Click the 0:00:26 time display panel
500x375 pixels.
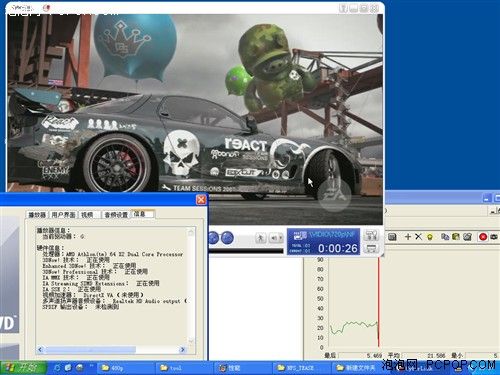point(323,242)
